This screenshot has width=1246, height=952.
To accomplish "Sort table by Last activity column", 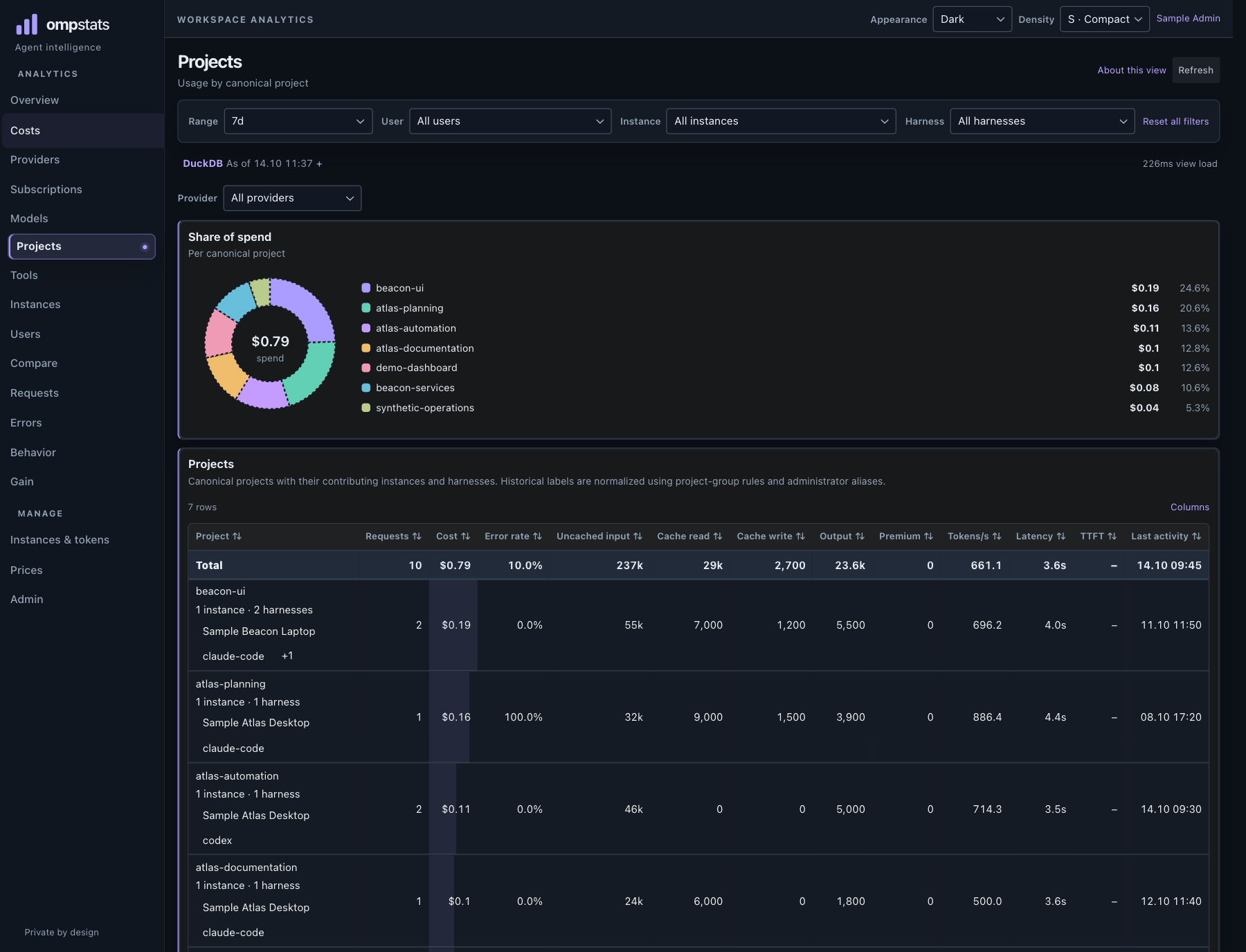I will [x=1166, y=536].
